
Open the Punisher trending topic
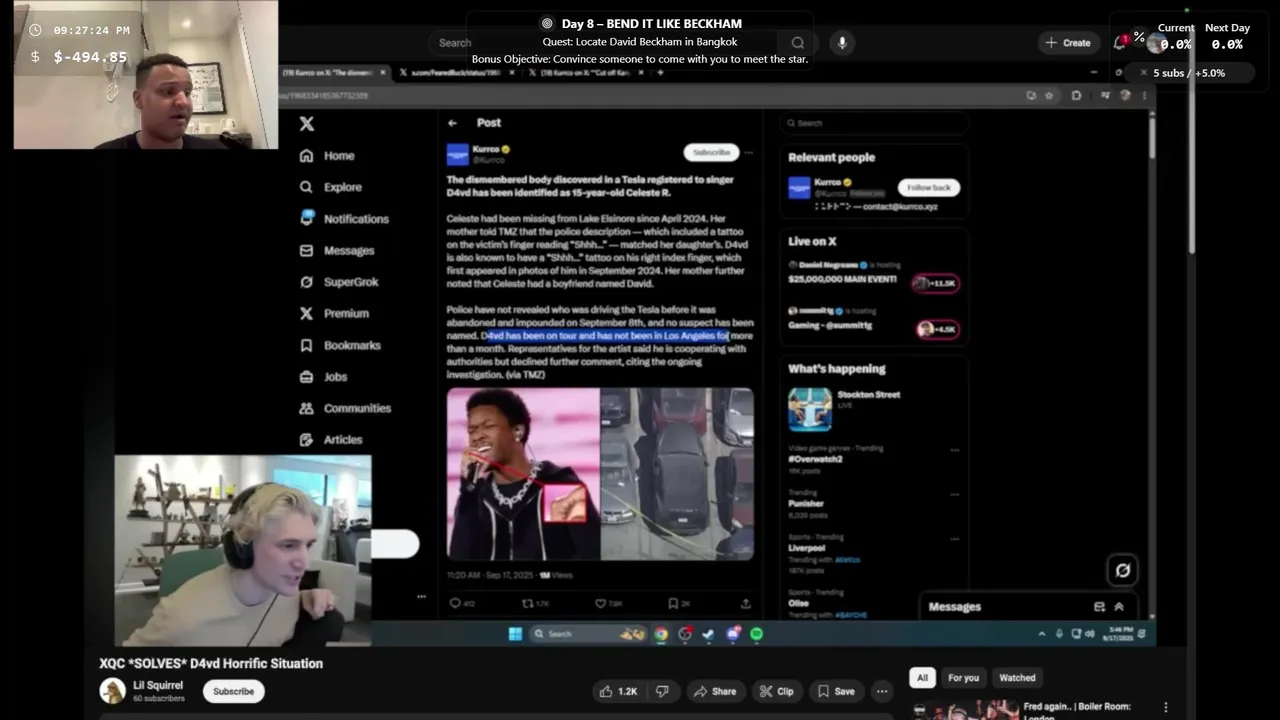(806, 504)
